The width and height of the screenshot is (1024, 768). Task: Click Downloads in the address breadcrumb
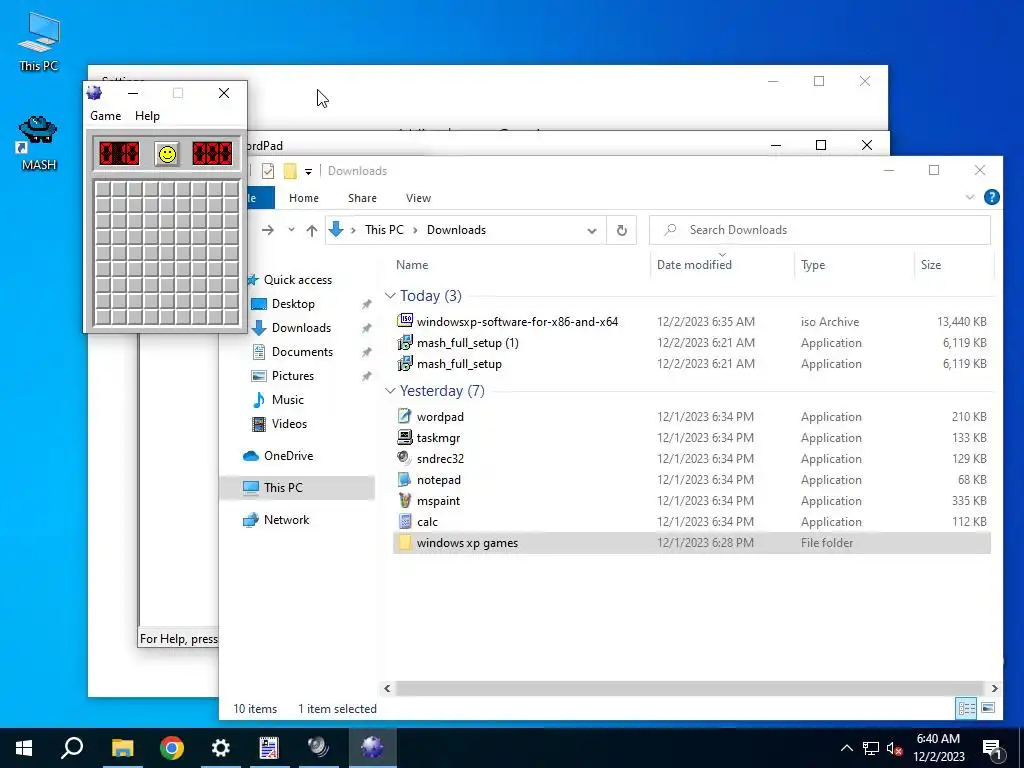click(456, 230)
